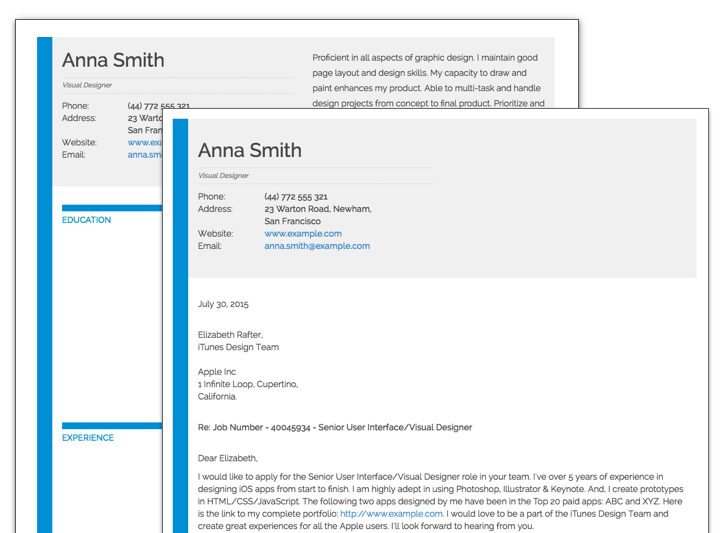This screenshot has width=728, height=533.
Task: Click anna.smith@example.com email link in front page
Action: 317,246
